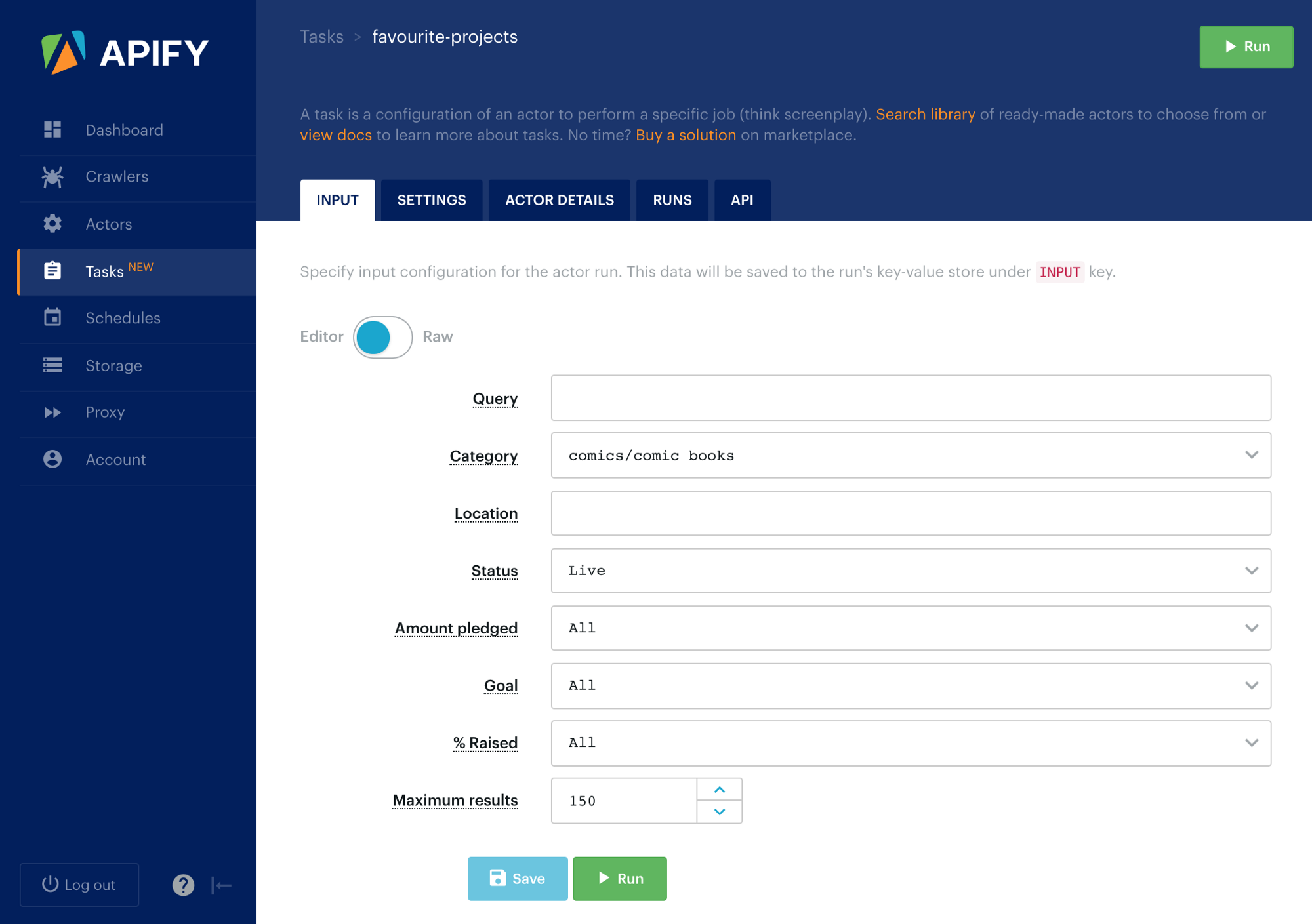Click the Goal field label
This screenshot has height=924, width=1312.
[x=501, y=685]
